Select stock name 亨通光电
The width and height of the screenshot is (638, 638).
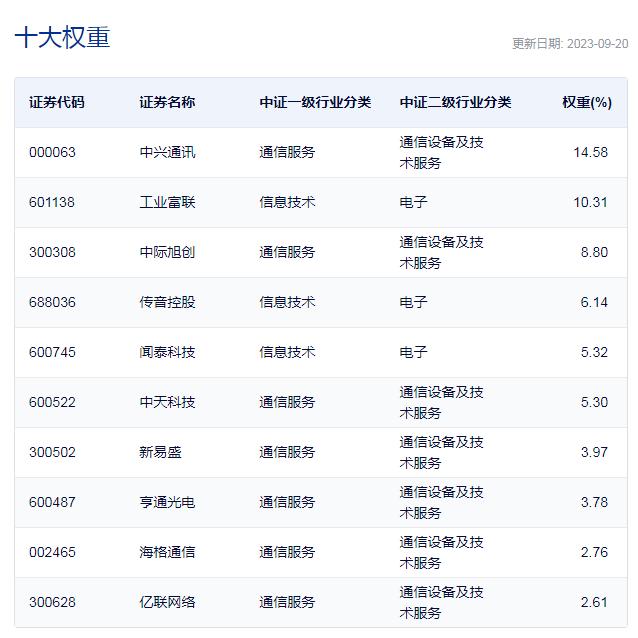167,503
